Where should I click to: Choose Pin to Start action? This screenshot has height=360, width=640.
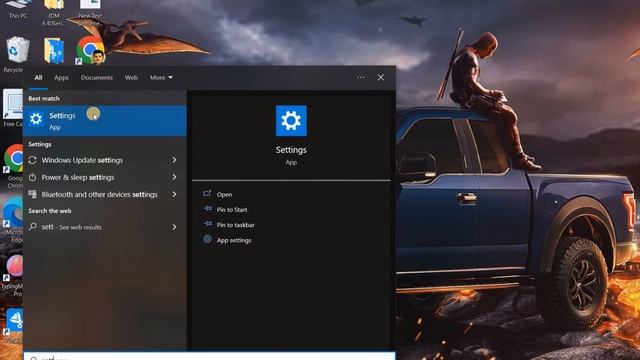click(232, 210)
